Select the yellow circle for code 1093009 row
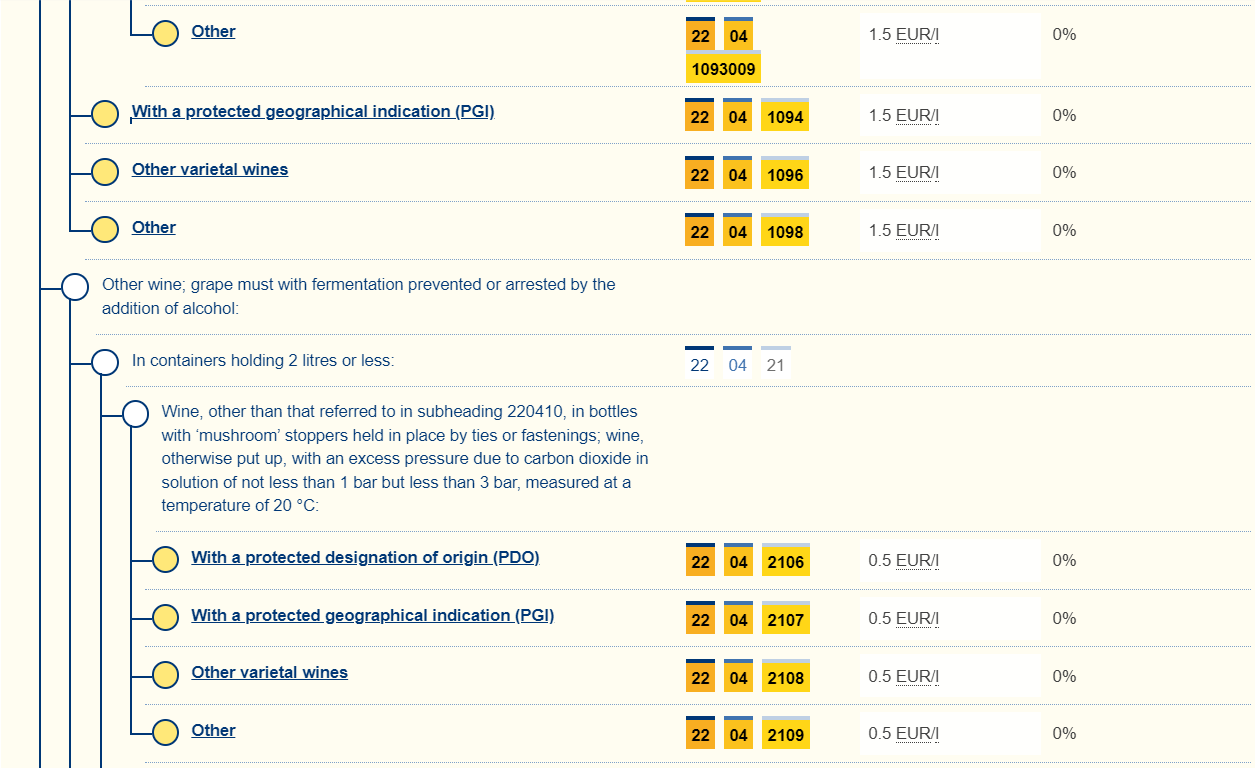Screen dimensions: 1255x768 (165, 33)
